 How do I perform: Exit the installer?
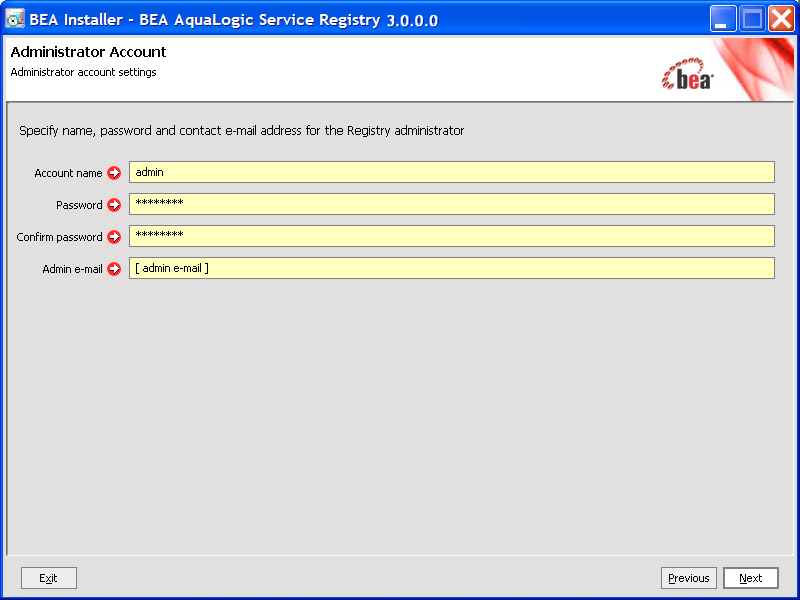48,578
